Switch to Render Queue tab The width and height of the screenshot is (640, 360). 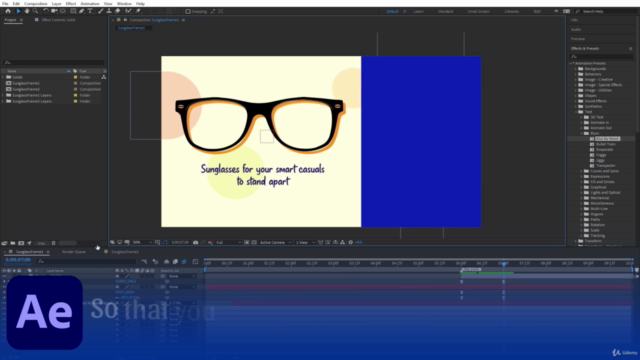point(74,252)
